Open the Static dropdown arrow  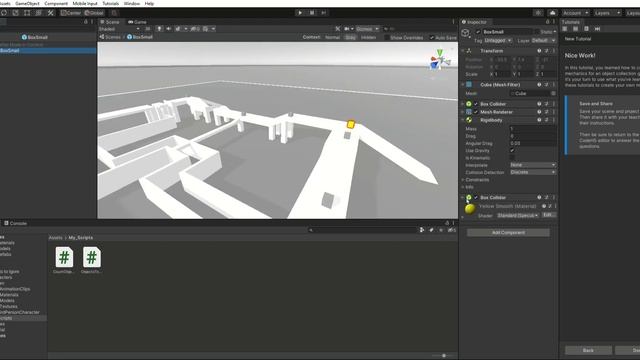coord(555,32)
